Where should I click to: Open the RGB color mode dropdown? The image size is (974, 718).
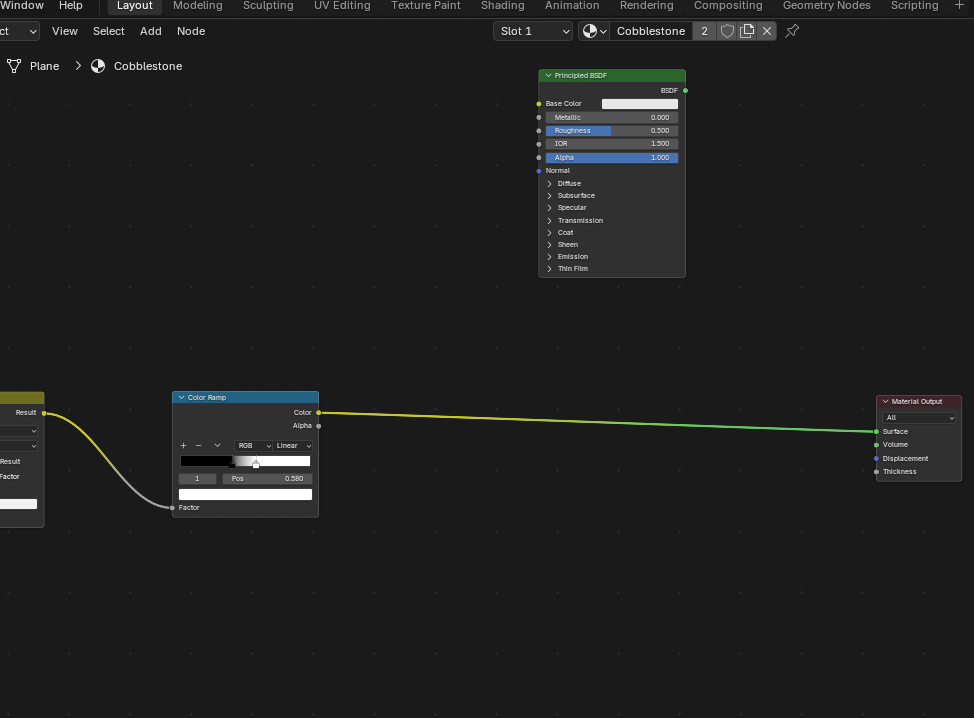tap(253, 446)
